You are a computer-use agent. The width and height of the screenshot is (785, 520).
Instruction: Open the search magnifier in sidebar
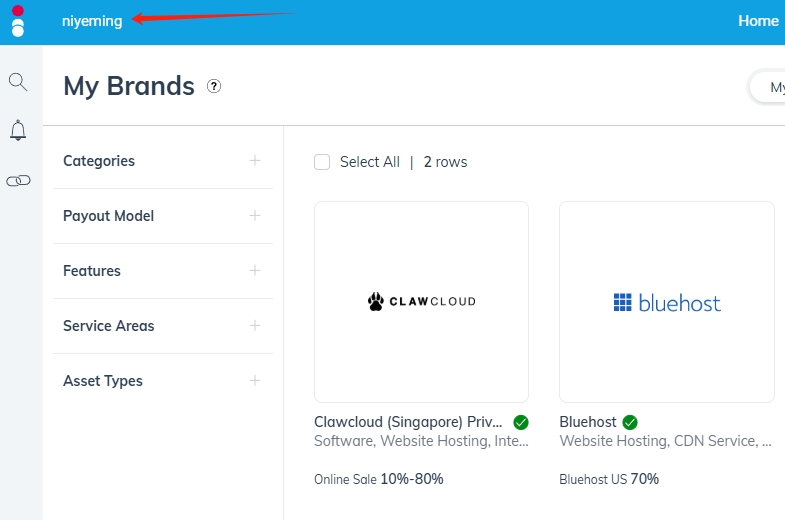coord(18,82)
